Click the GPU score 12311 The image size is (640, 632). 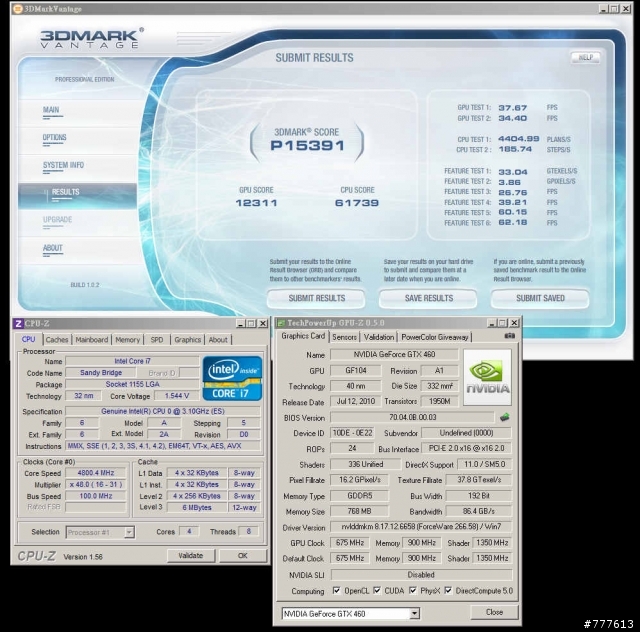pyautogui.click(x=256, y=203)
